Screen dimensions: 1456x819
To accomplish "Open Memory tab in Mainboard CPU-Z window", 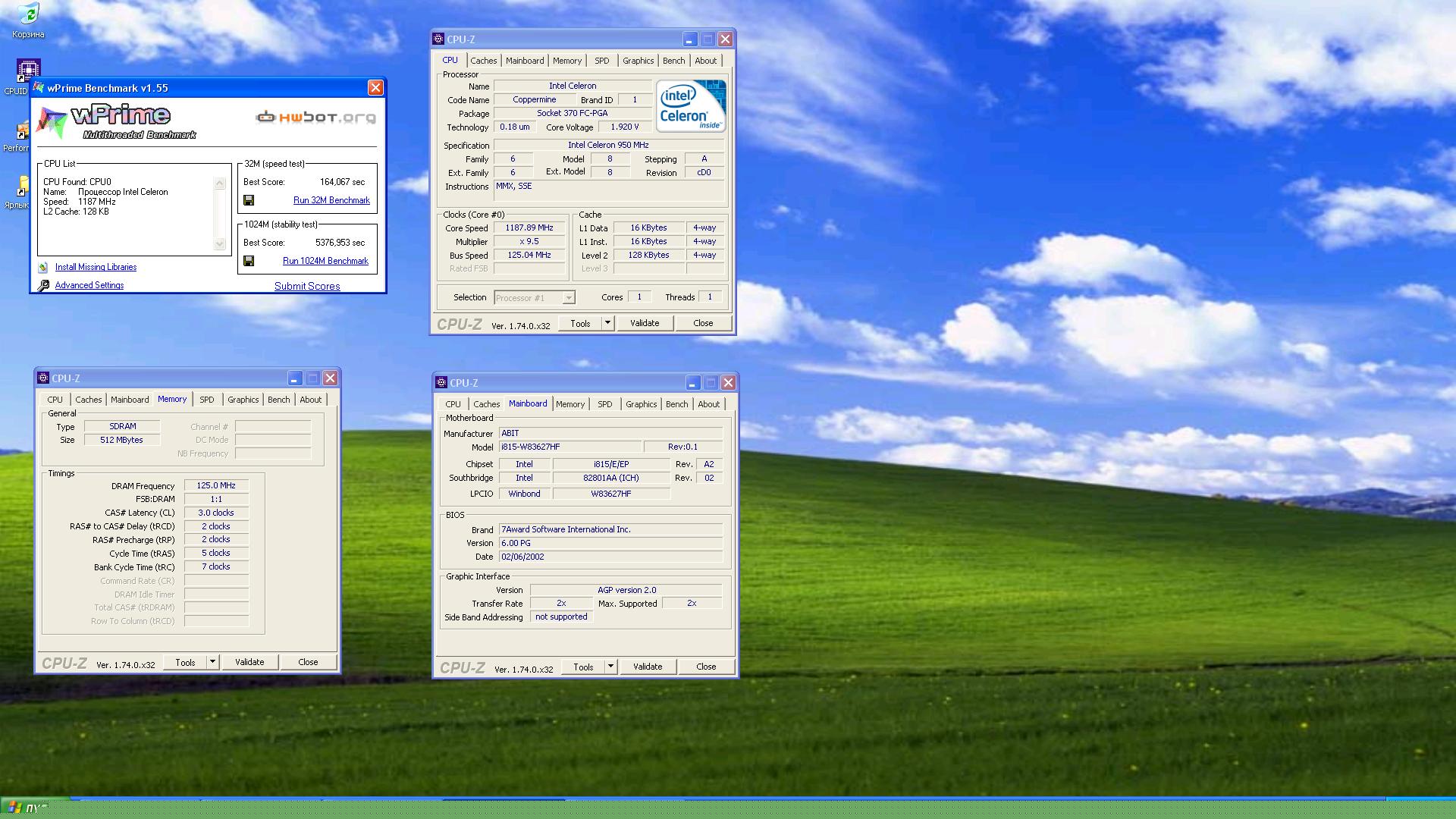I will 570,404.
